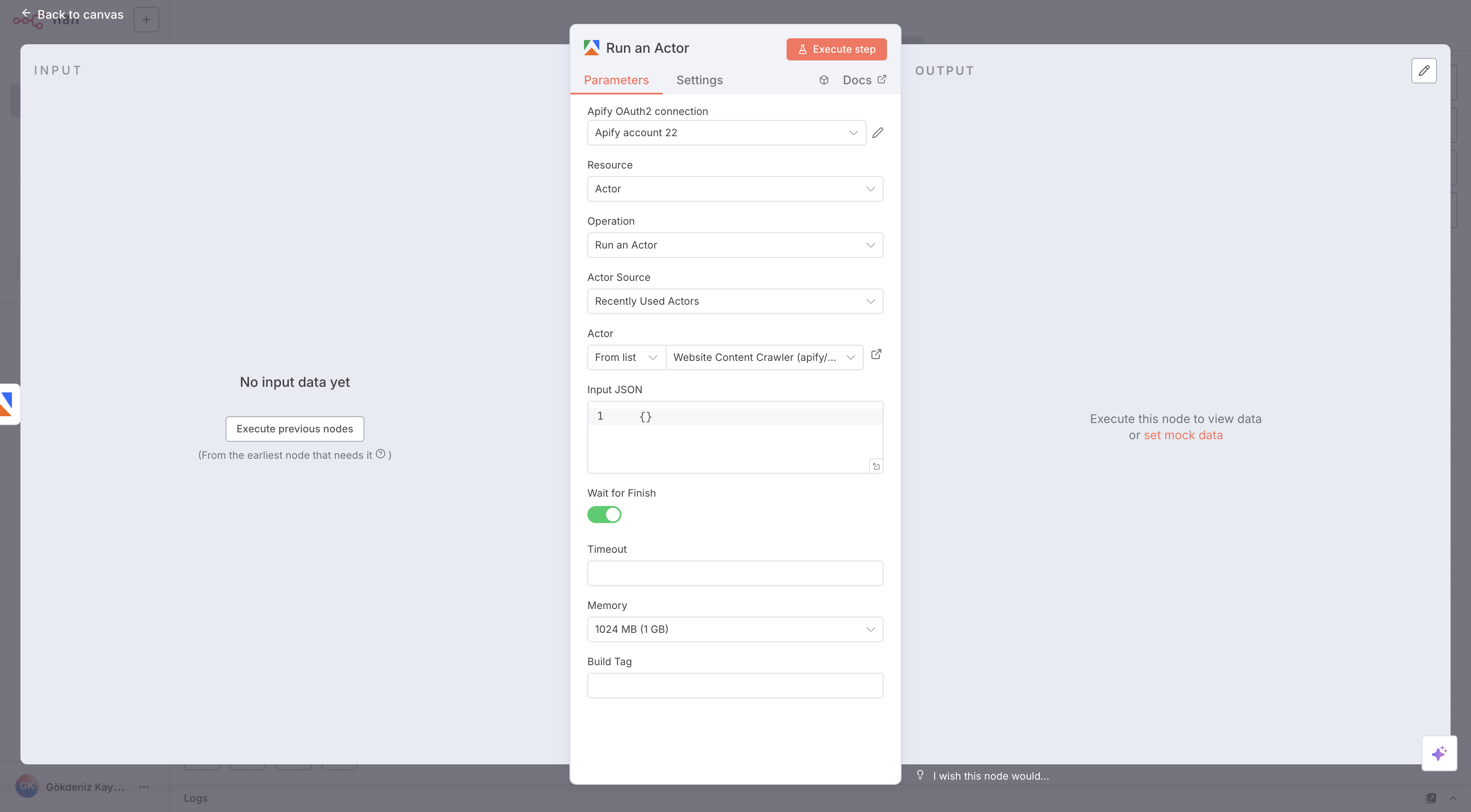1471x812 pixels.
Task: Open Website Content Crawler via external link icon
Action: (x=876, y=355)
